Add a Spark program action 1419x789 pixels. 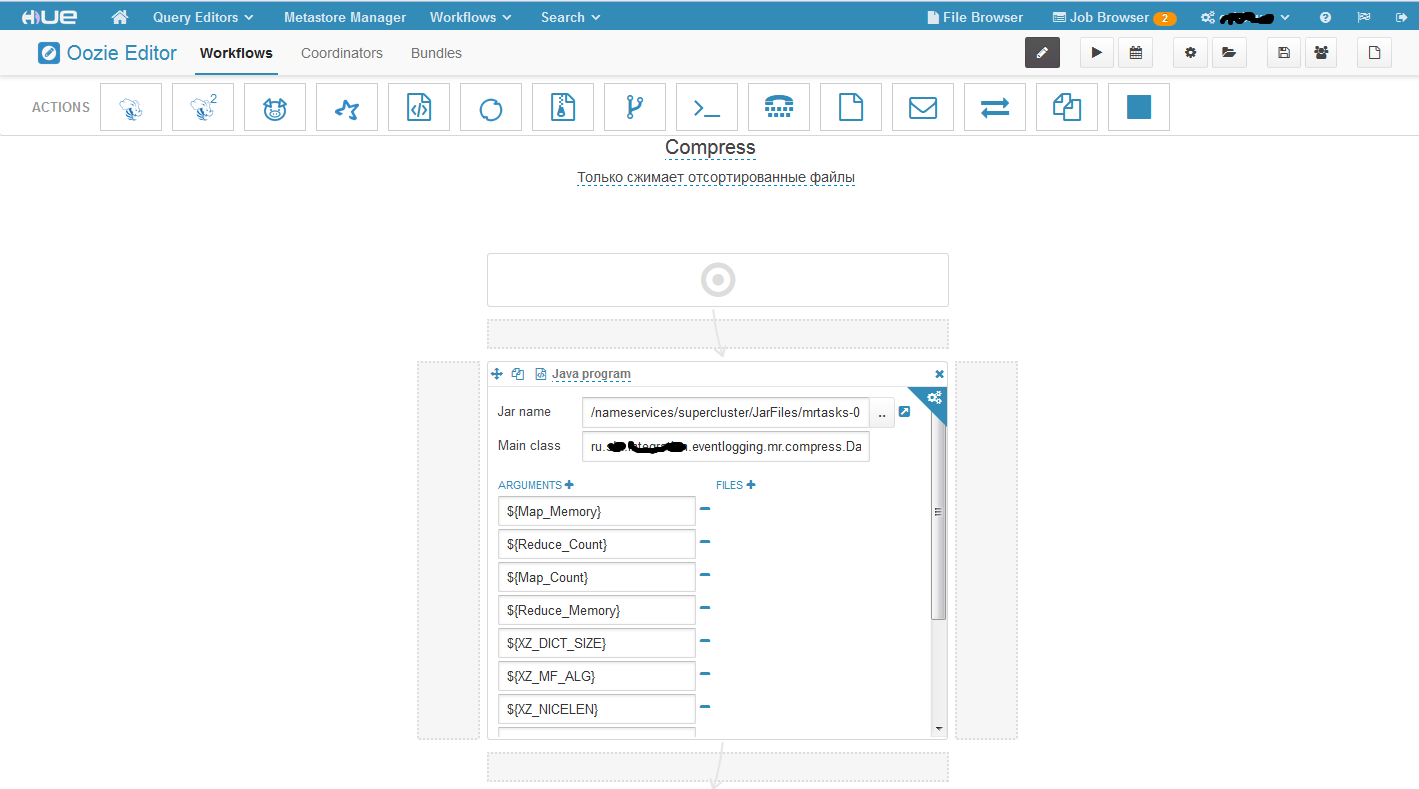point(347,107)
